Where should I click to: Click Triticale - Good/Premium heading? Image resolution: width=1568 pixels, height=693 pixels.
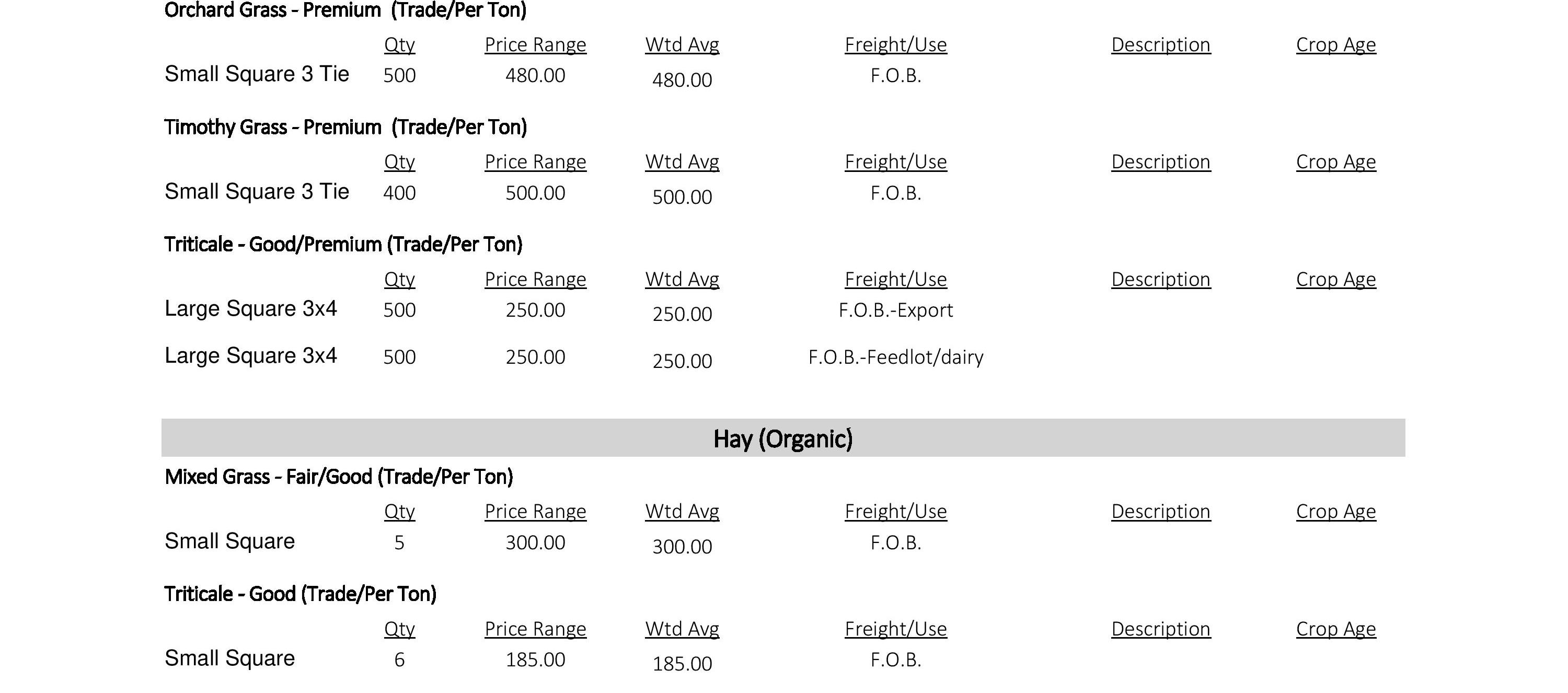pyautogui.click(x=343, y=245)
